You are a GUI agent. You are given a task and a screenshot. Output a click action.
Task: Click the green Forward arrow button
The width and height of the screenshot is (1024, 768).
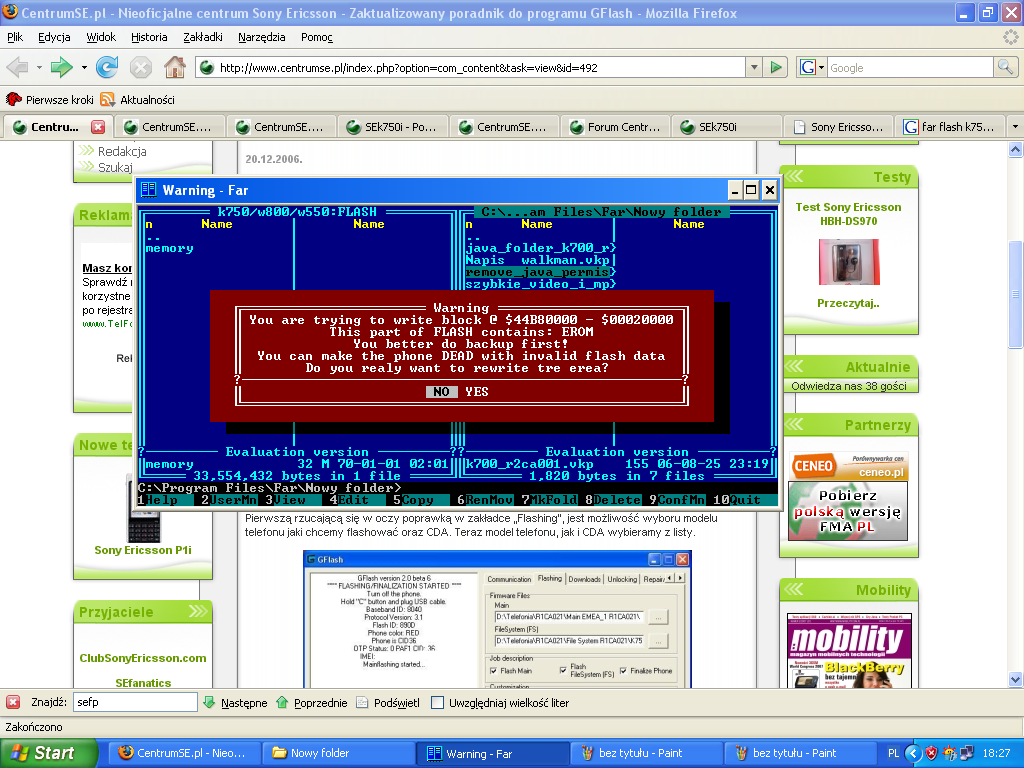tap(61, 67)
